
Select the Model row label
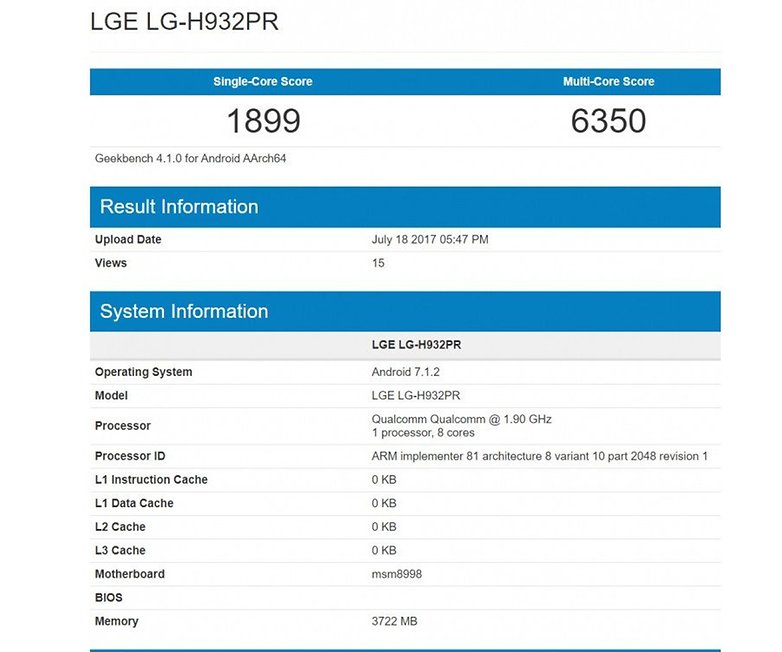tap(111, 396)
